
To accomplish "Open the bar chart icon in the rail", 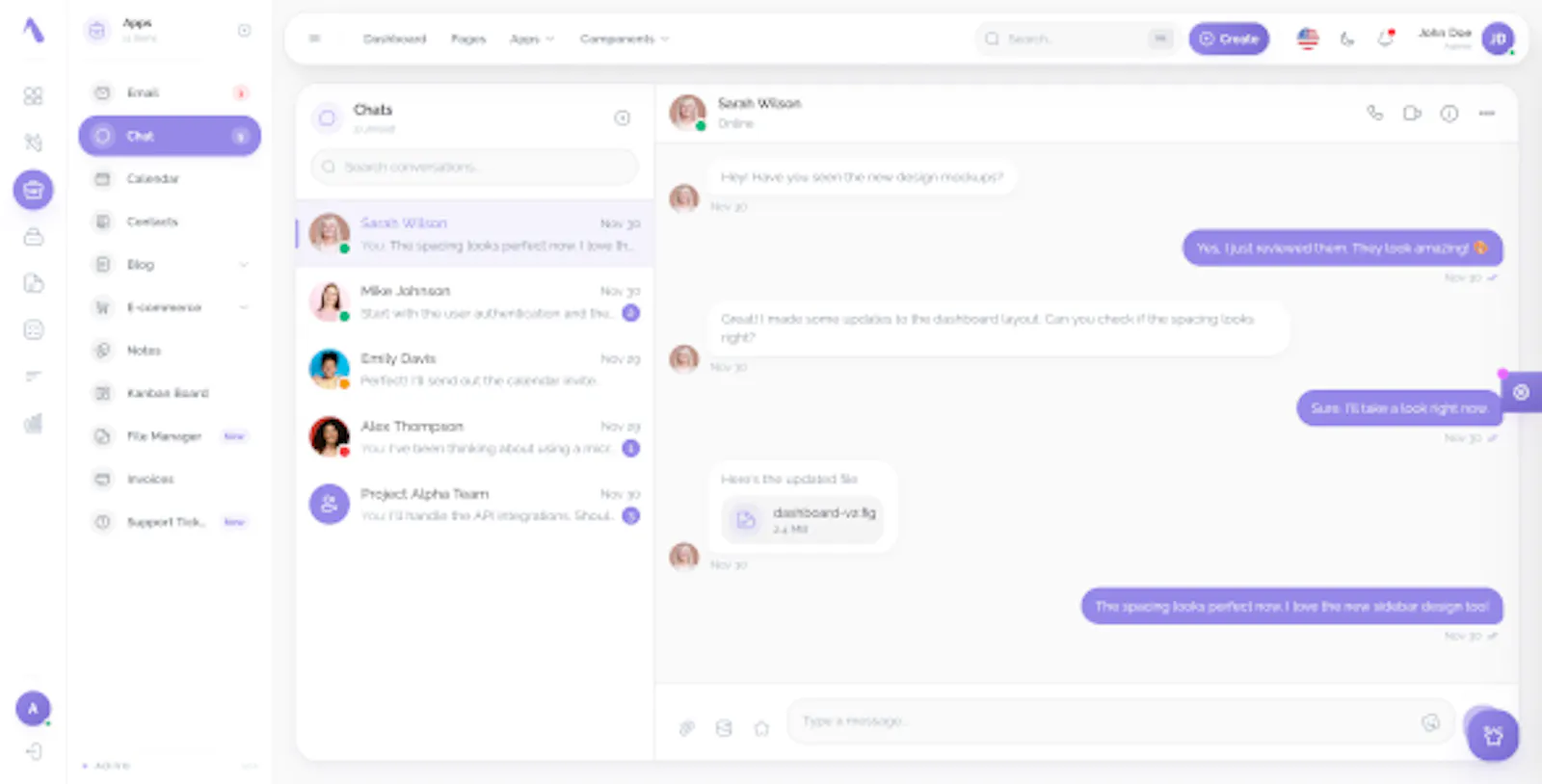I will click(x=33, y=423).
